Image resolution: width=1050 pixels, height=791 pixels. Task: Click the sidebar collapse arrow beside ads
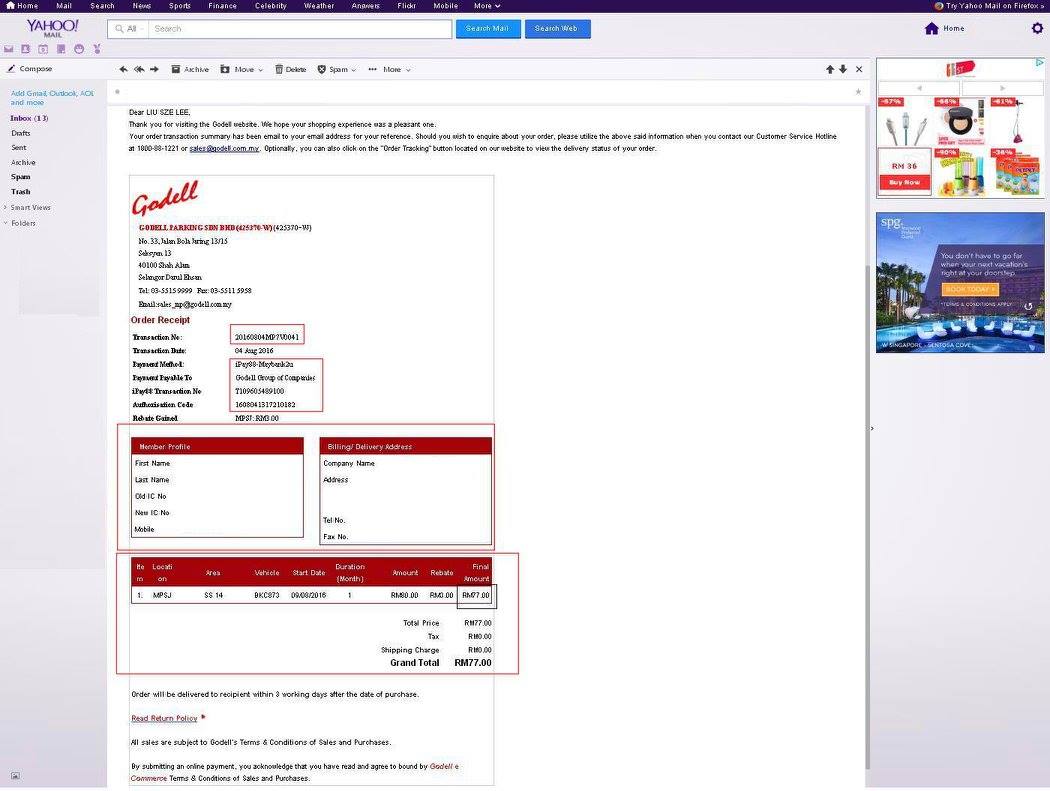(872, 428)
